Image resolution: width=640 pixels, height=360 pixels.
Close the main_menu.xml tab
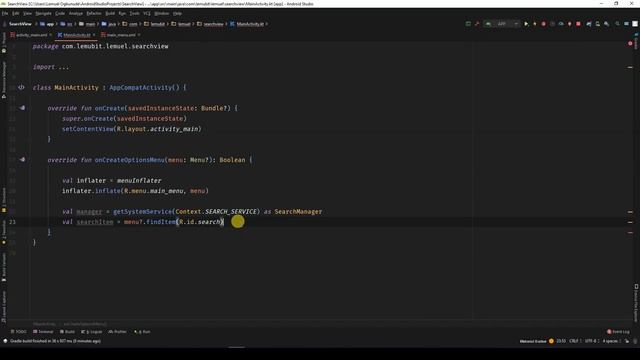tap(139, 35)
